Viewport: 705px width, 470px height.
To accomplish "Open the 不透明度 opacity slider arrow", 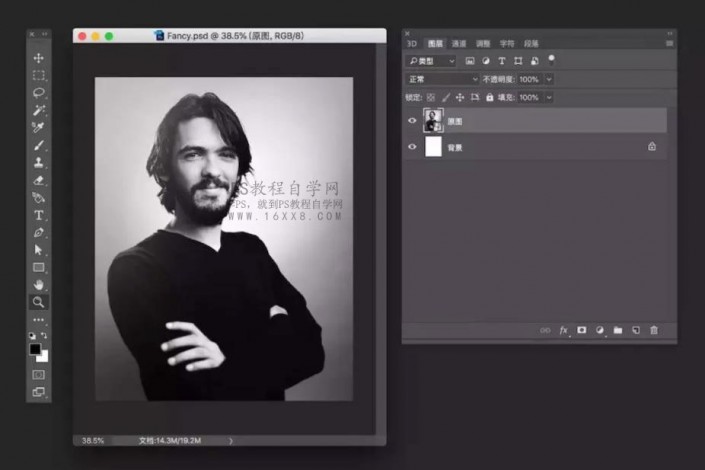I will point(549,79).
